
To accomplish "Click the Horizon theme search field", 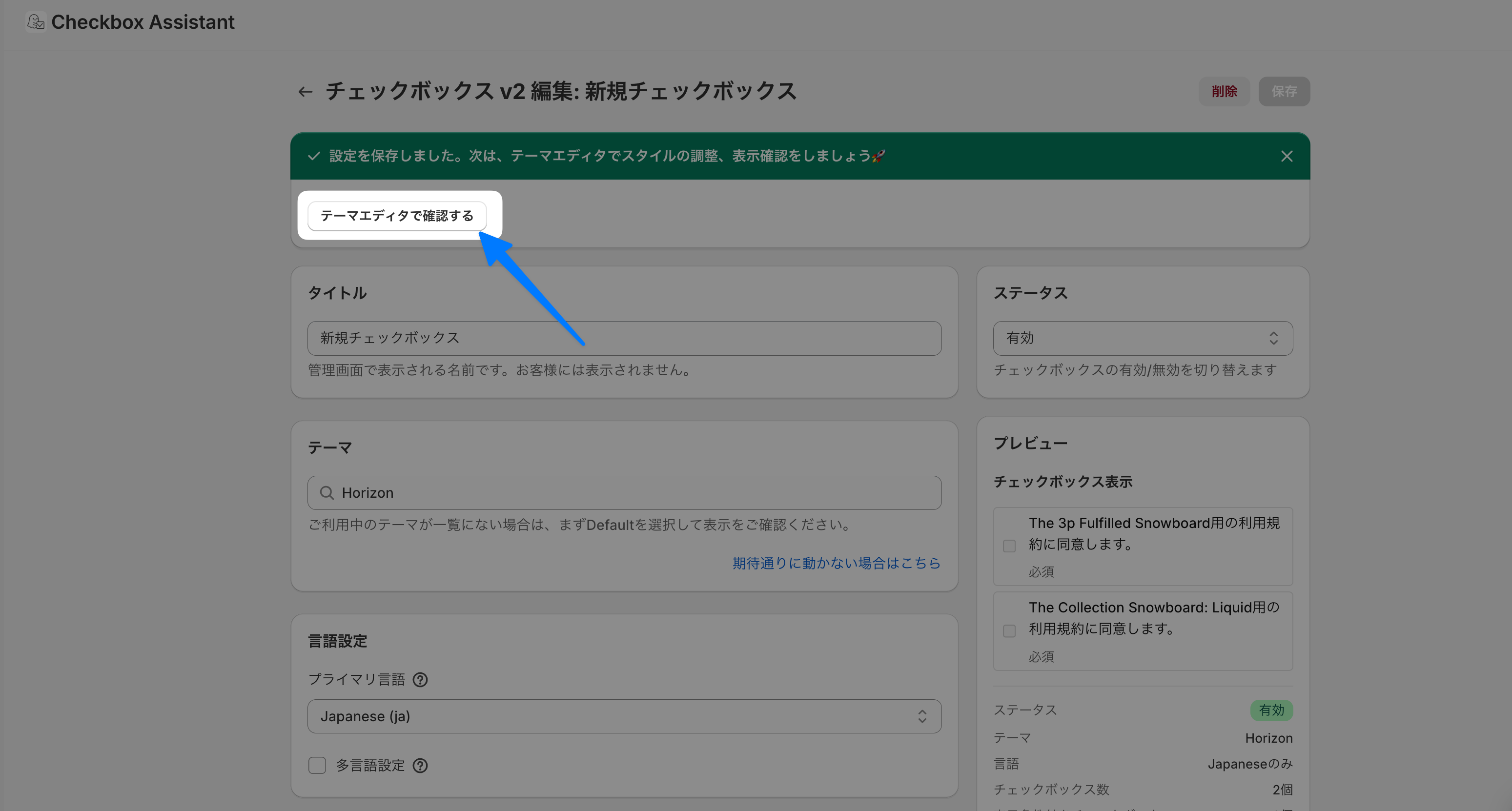I will [x=625, y=493].
